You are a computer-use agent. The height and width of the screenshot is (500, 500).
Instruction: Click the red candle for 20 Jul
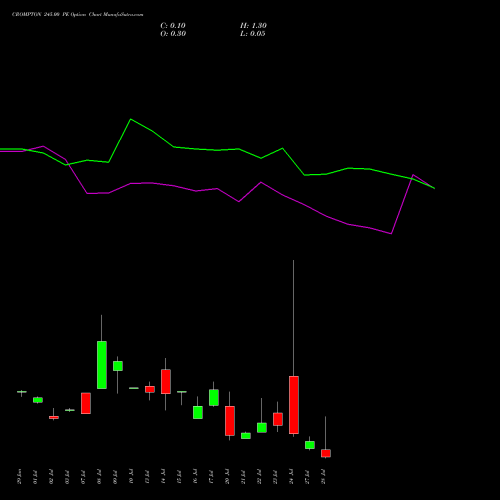(230, 421)
